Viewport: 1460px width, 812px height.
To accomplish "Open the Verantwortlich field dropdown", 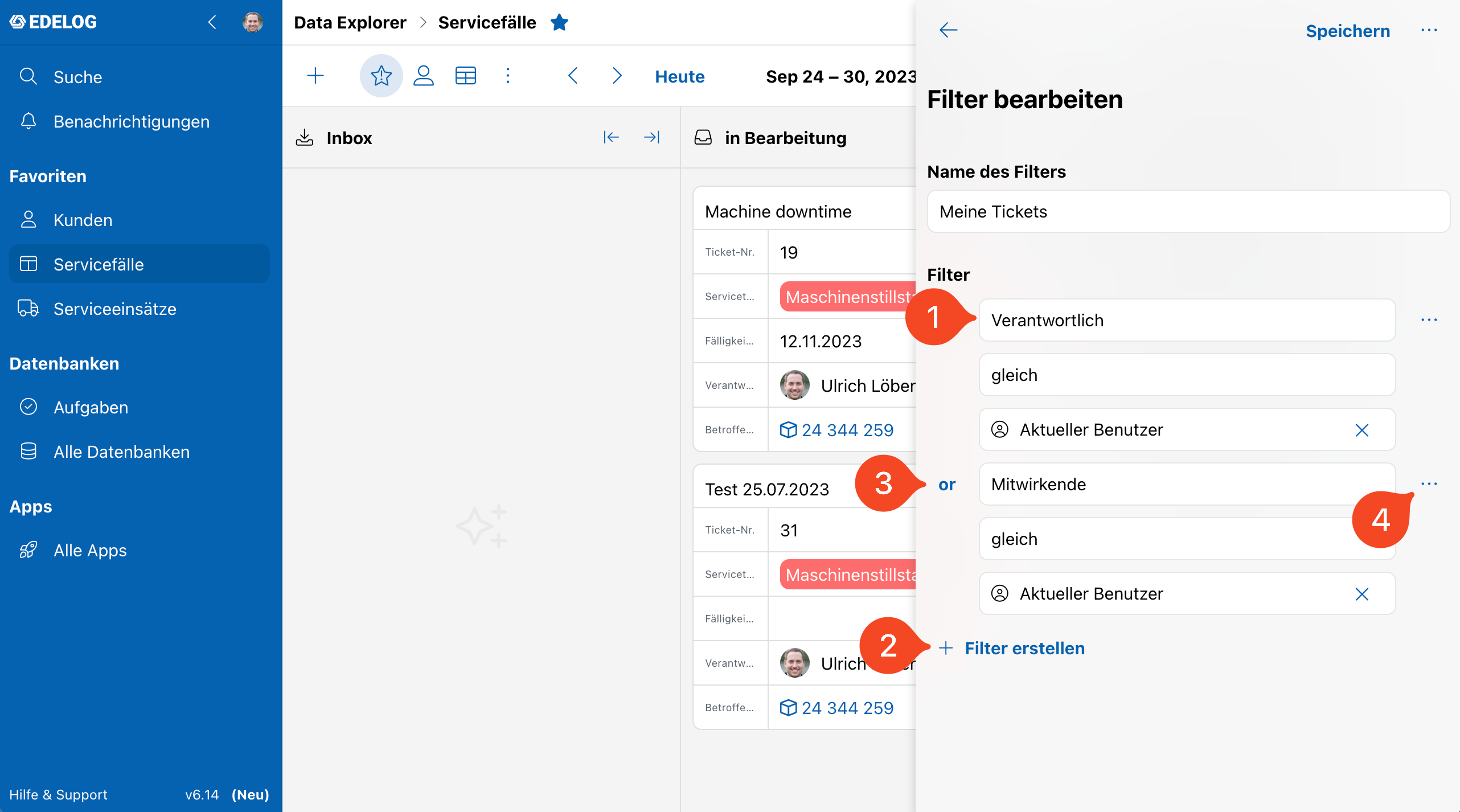I will pyautogui.click(x=1187, y=320).
